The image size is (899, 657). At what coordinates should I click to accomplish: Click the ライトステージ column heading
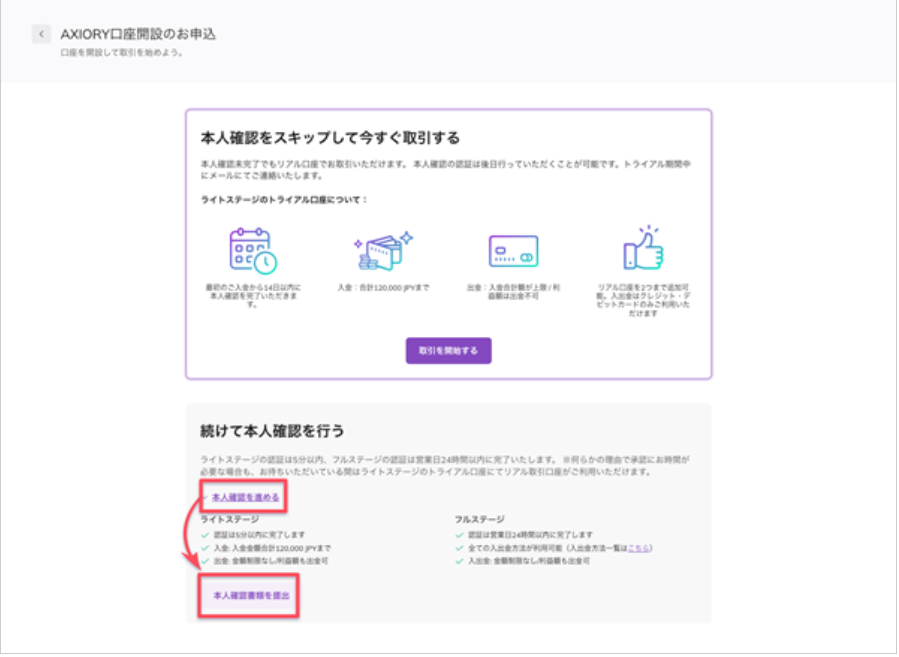tap(229, 519)
